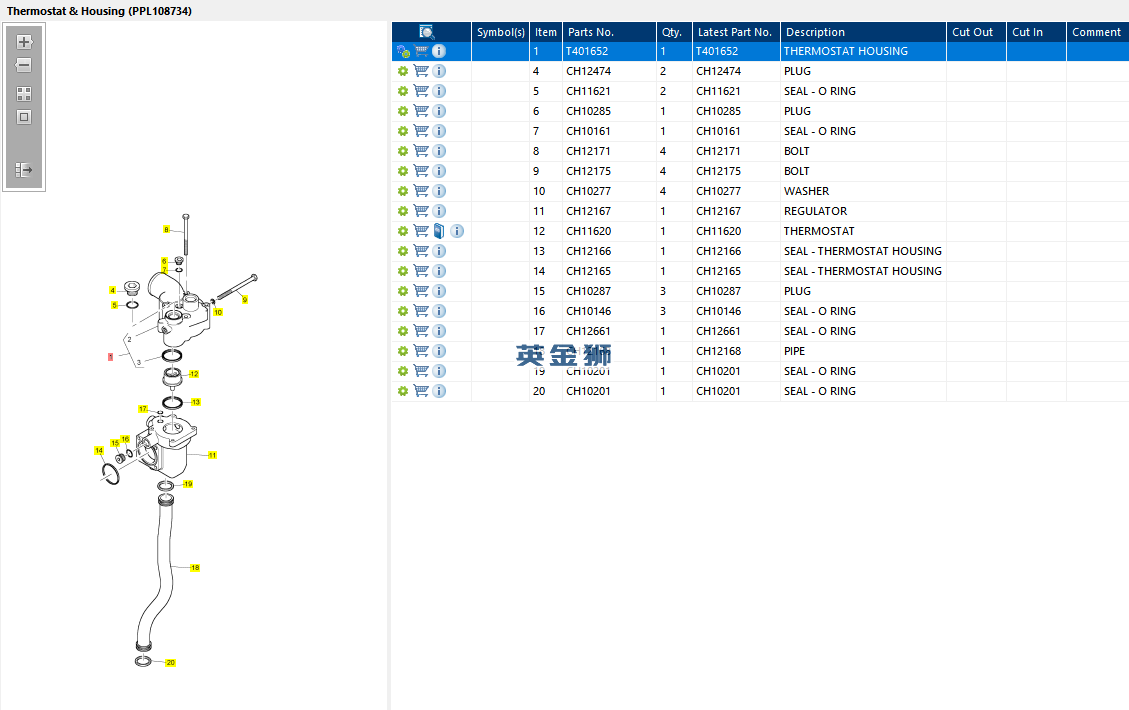Viewport: 1129px width, 710px height.
Task: Show info for CH11621 O ring
Action: coord(439,91)
